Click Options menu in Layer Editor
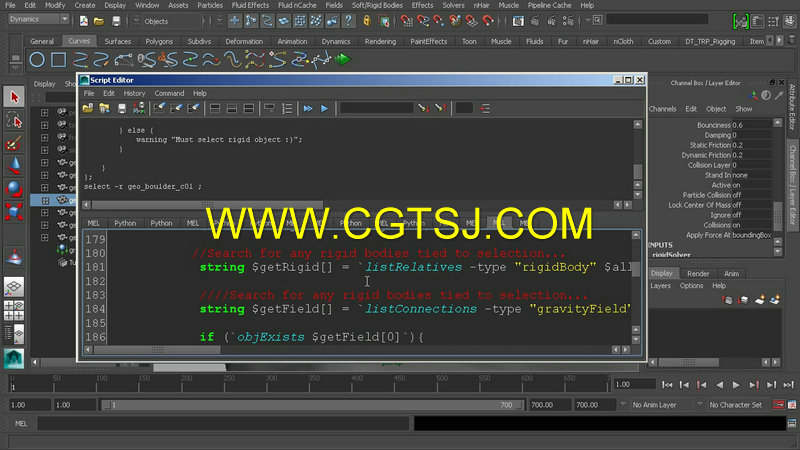 (691, 286)
